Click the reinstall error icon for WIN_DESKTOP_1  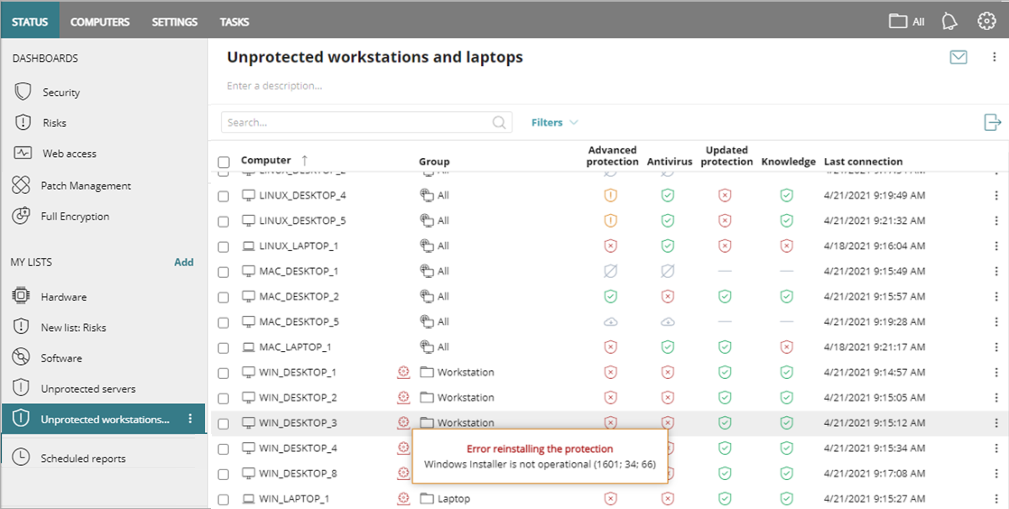[x=403, y=372]
